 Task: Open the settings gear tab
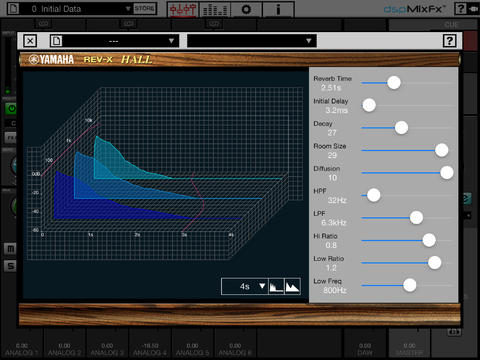pos(246,9)
